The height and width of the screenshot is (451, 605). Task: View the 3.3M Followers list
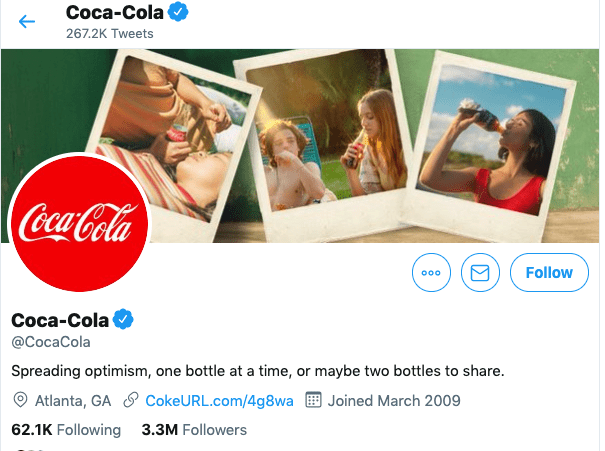click(x=194, y=430)
